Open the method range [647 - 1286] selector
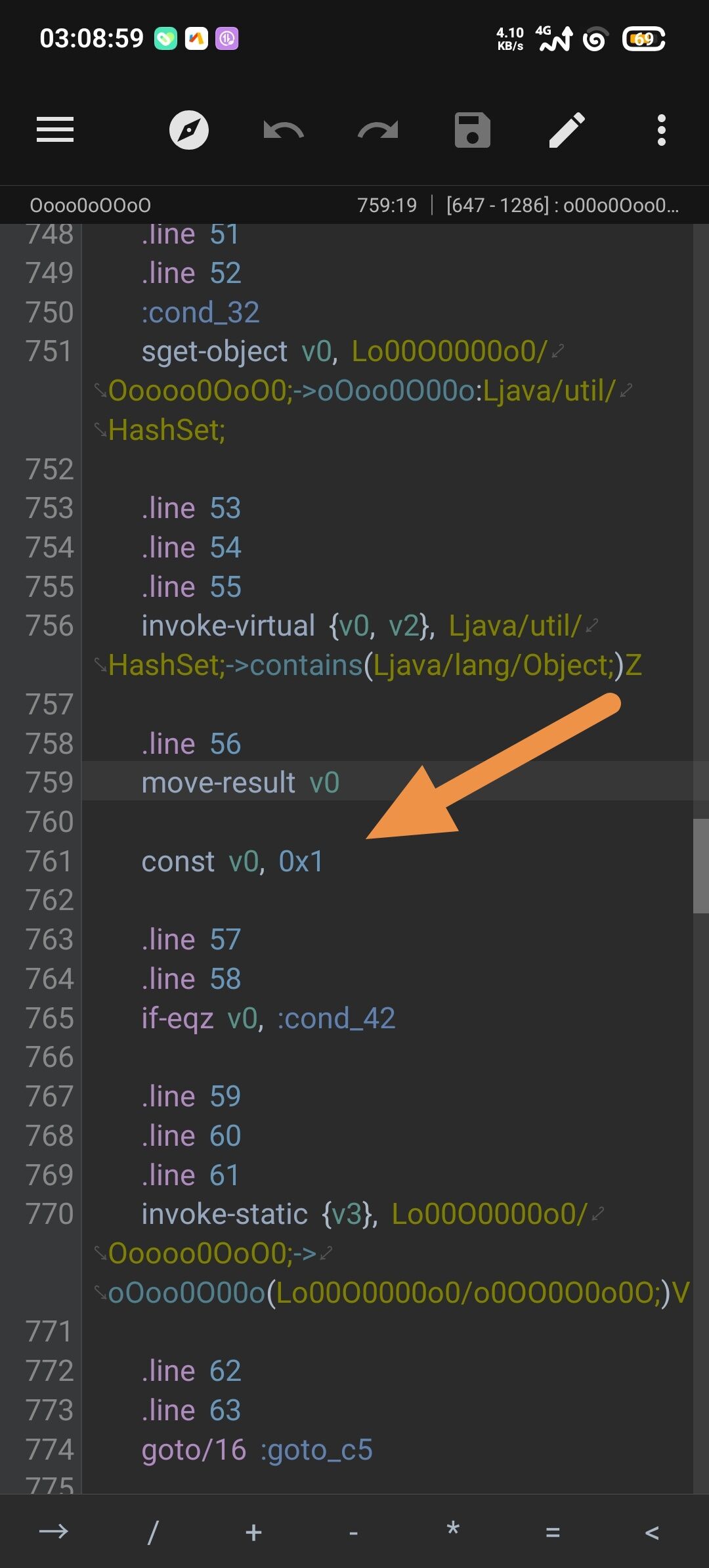This screenshot has width=709, height=1568. (x=563, y=206)
